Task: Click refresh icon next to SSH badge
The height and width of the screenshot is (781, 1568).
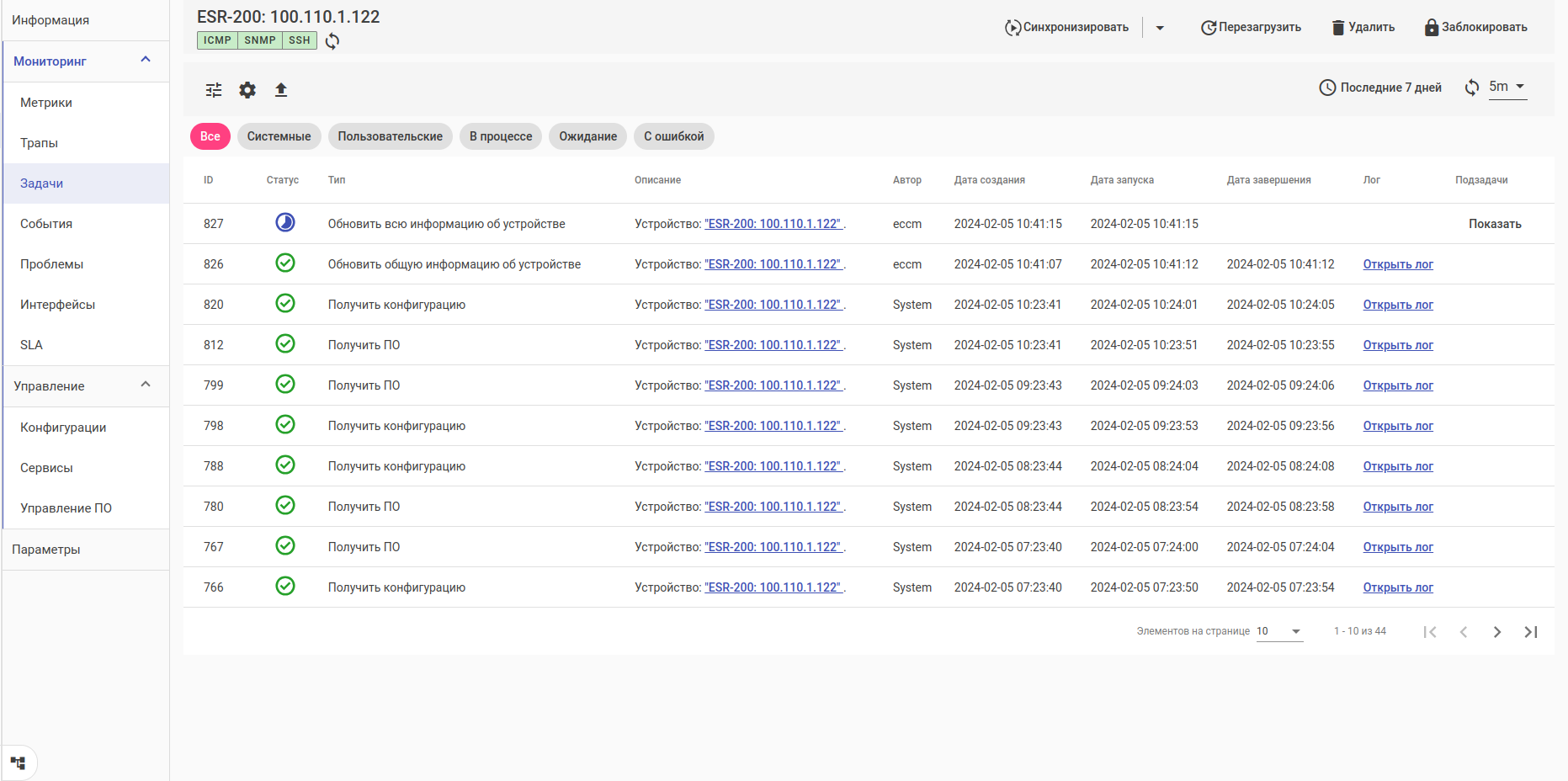Action: [332, 41]
